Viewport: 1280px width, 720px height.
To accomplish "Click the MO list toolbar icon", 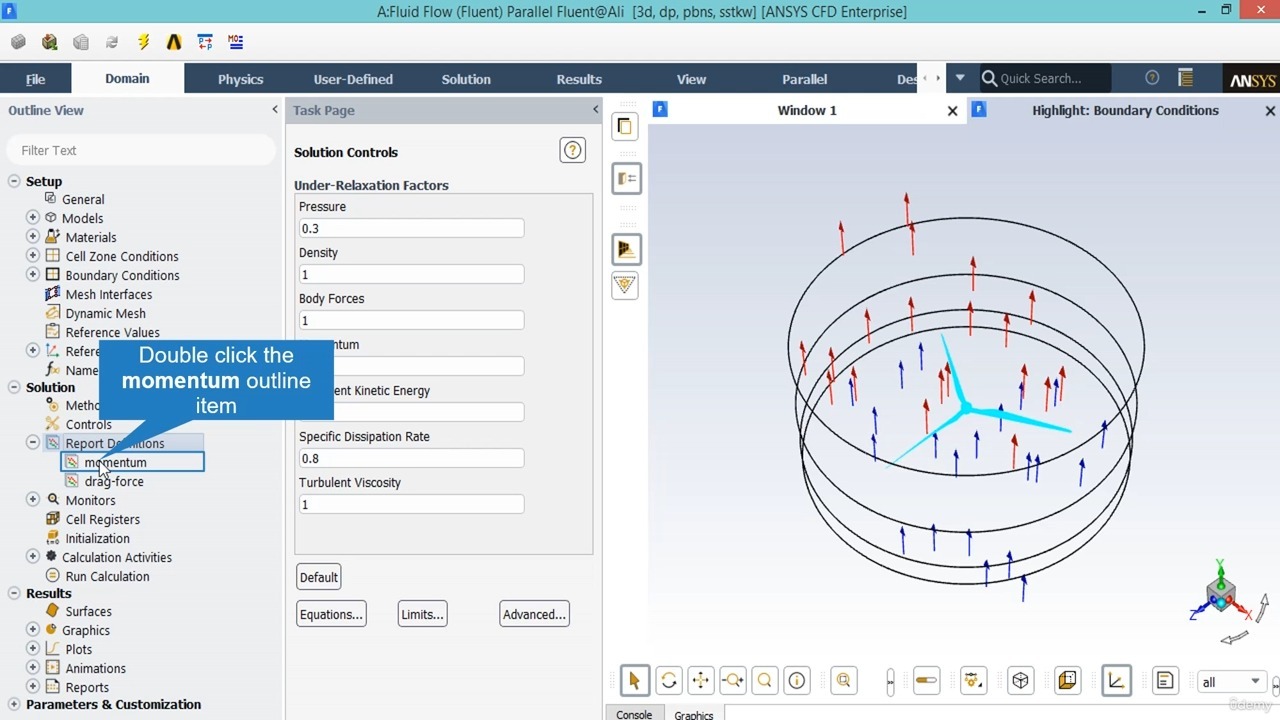I will (236, 42).
